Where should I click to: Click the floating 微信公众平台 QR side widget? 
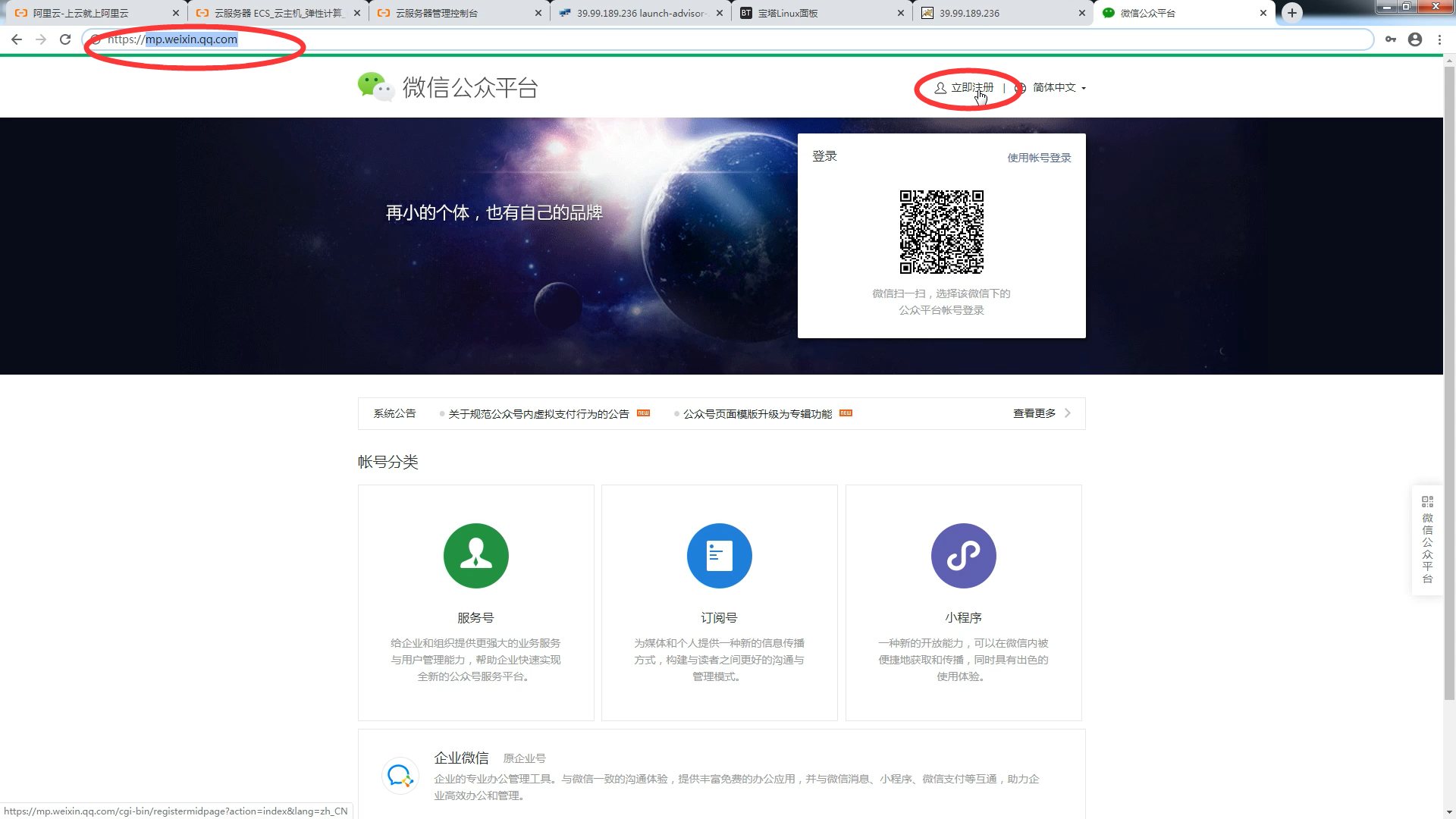click(x=1427, y=540)
